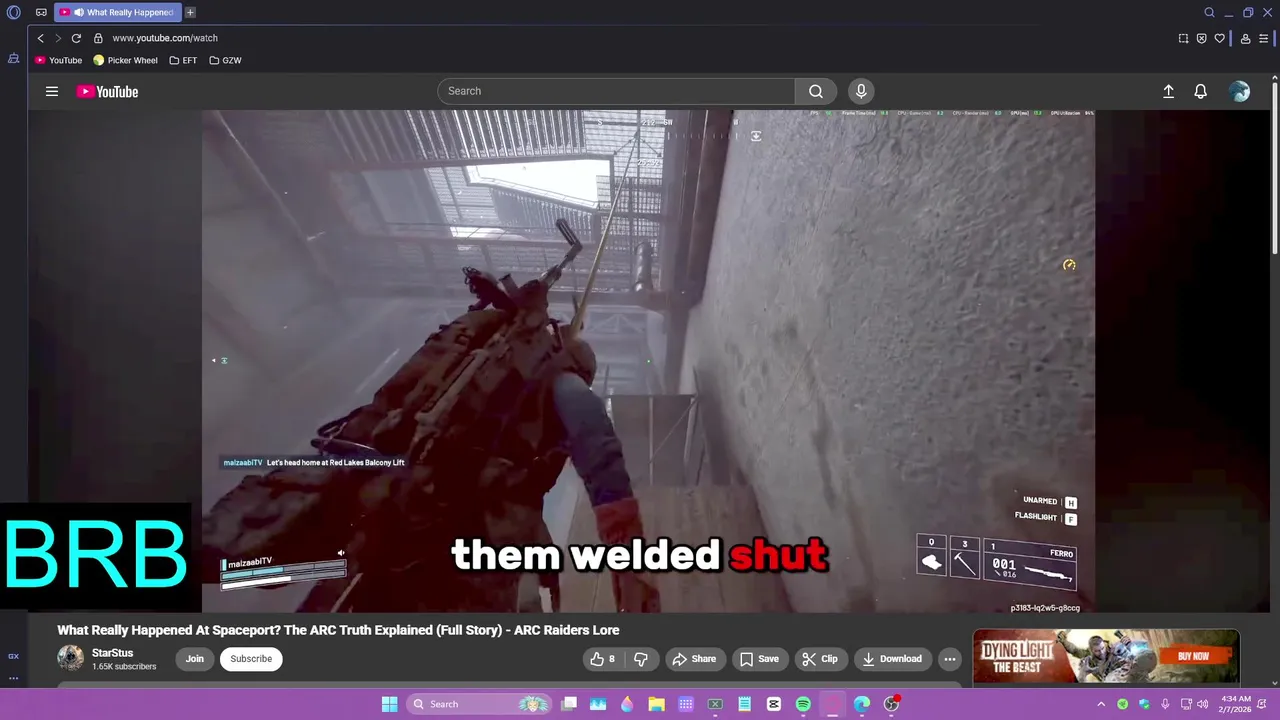
Task: Open the StarStus channel name link
Action: click(112, 653)
